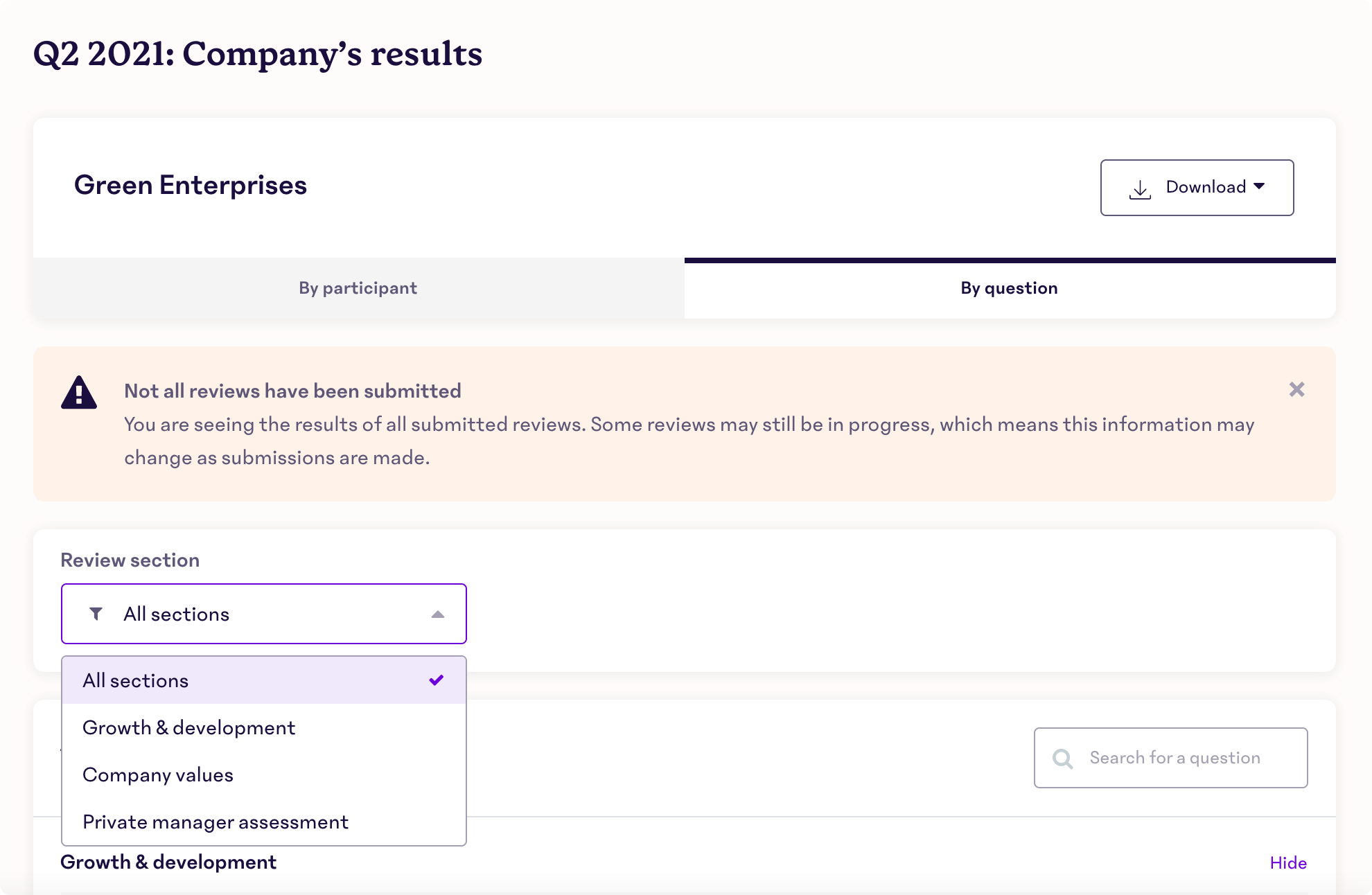The image size is (1372, 895).
Task: Open the All sections filter combo box
Action: (264, 614)
